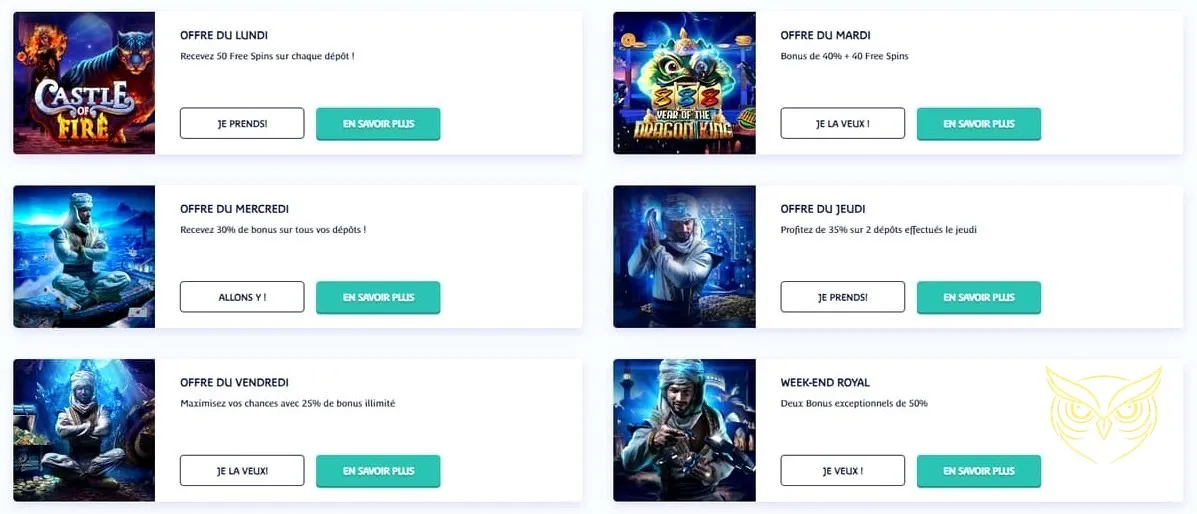Screen dimensions: 1197x514
Task: Click the ALLONS Y ! button
Action: coord(242,297)
